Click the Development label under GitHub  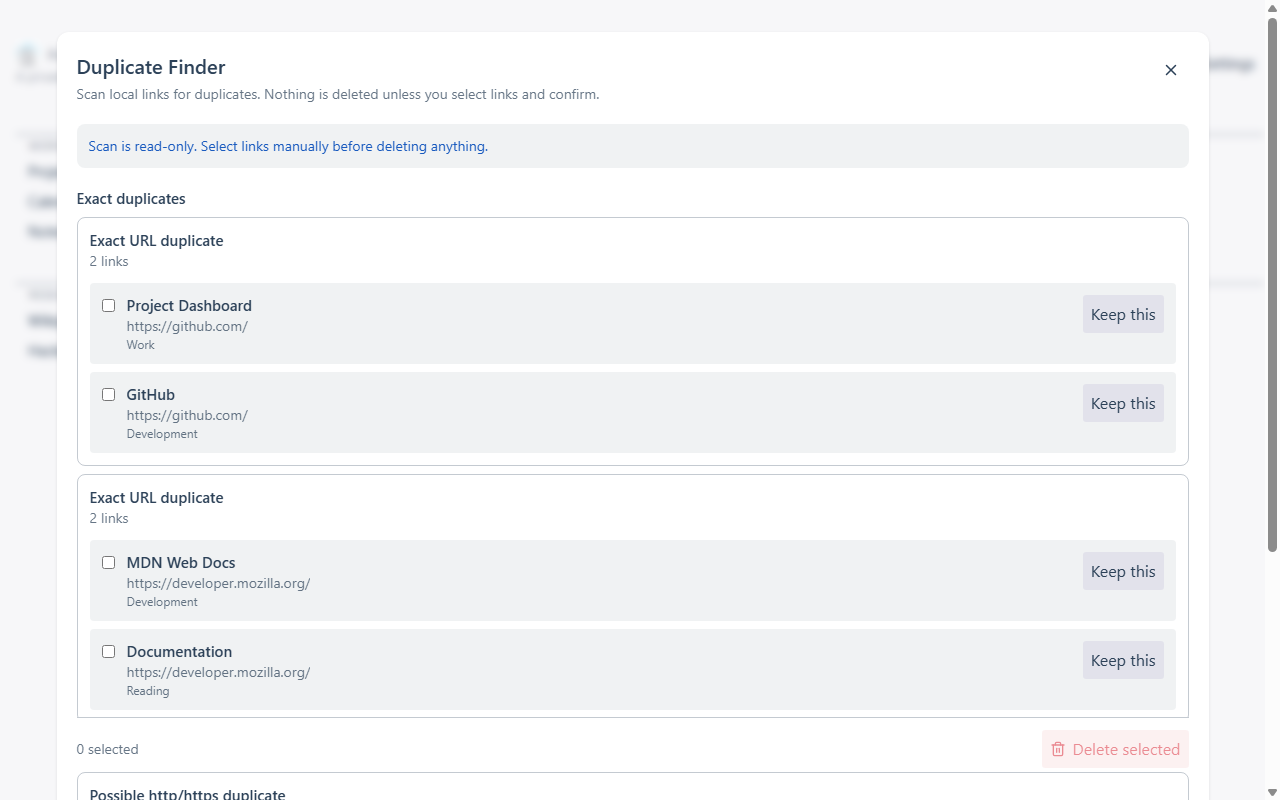click(162, 434)
